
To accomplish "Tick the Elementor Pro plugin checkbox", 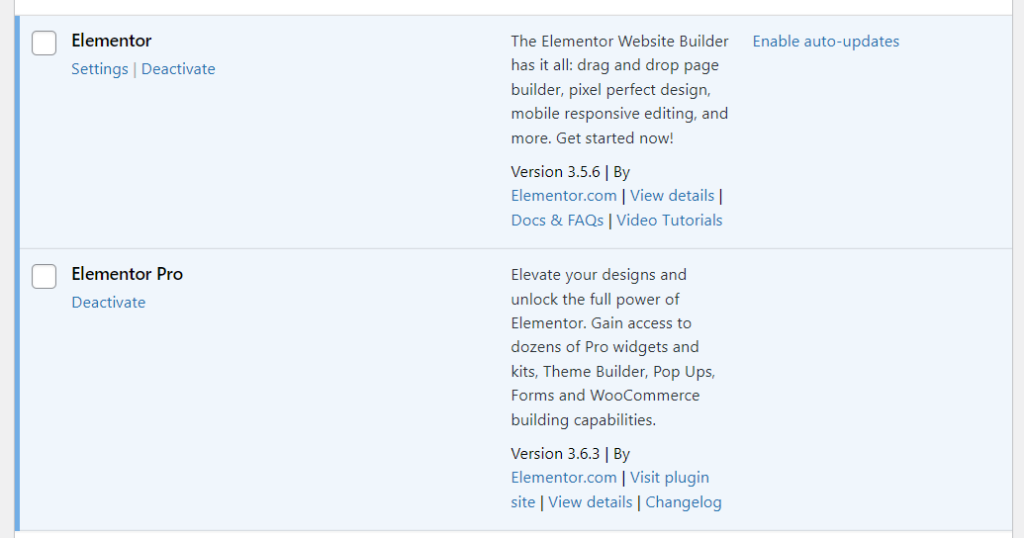I will [x=44, y=276].
